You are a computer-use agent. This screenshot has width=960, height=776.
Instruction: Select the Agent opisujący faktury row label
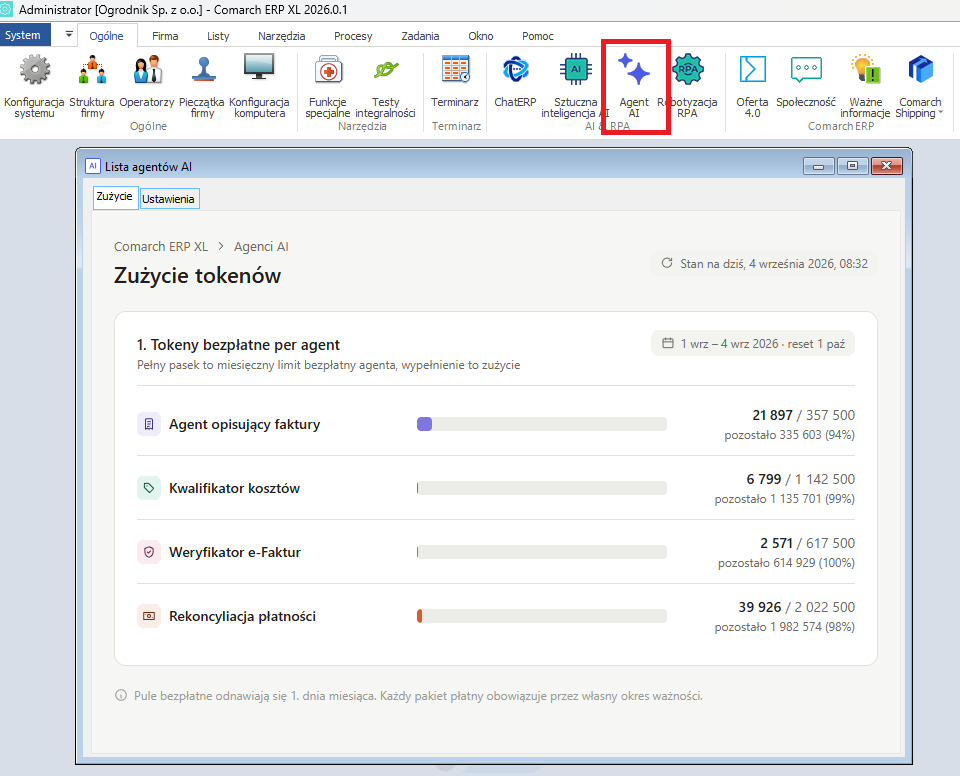pos(244,424)
